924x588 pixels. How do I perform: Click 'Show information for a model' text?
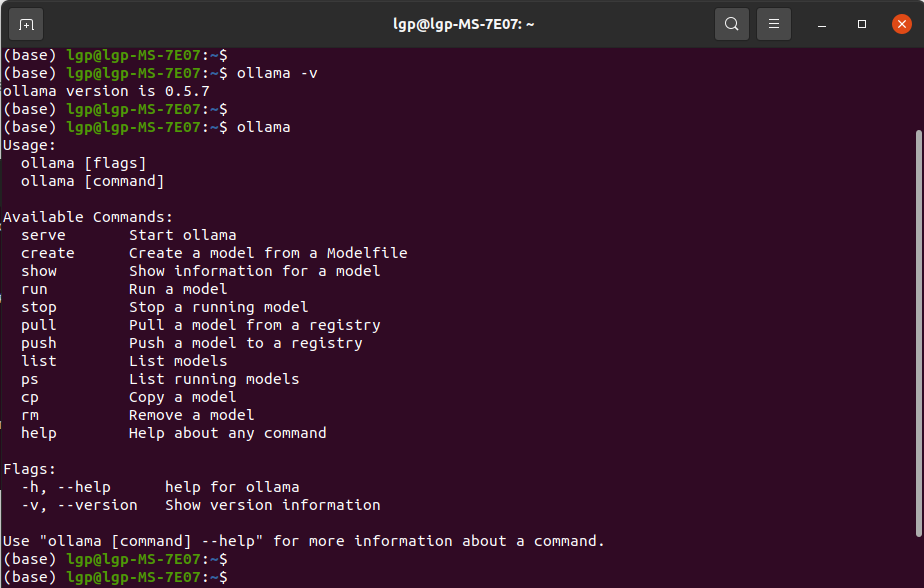255,271
